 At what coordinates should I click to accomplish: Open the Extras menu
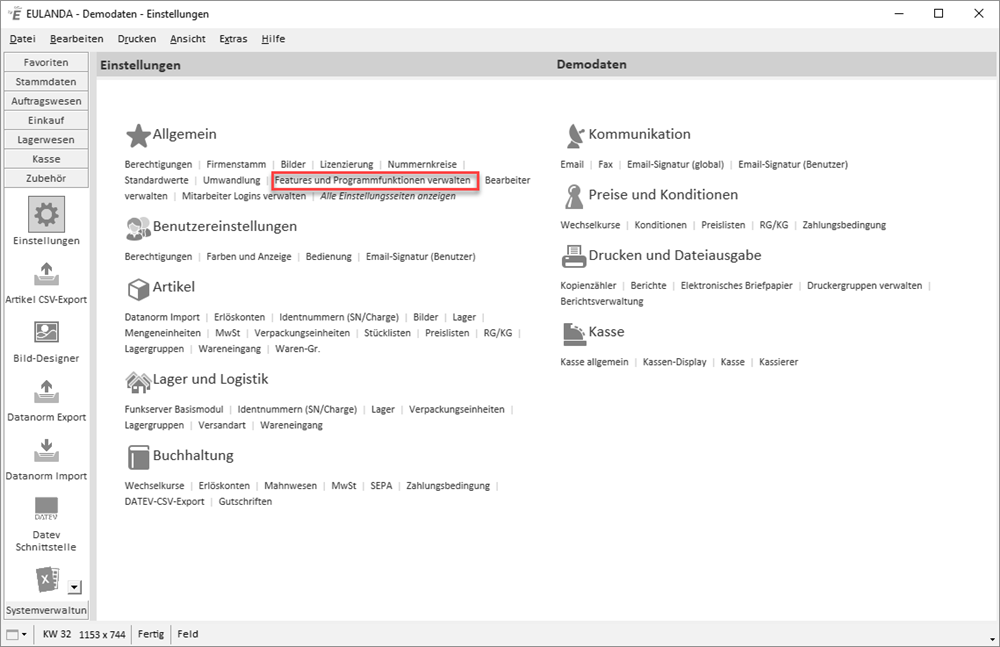[x=233, y=39]
